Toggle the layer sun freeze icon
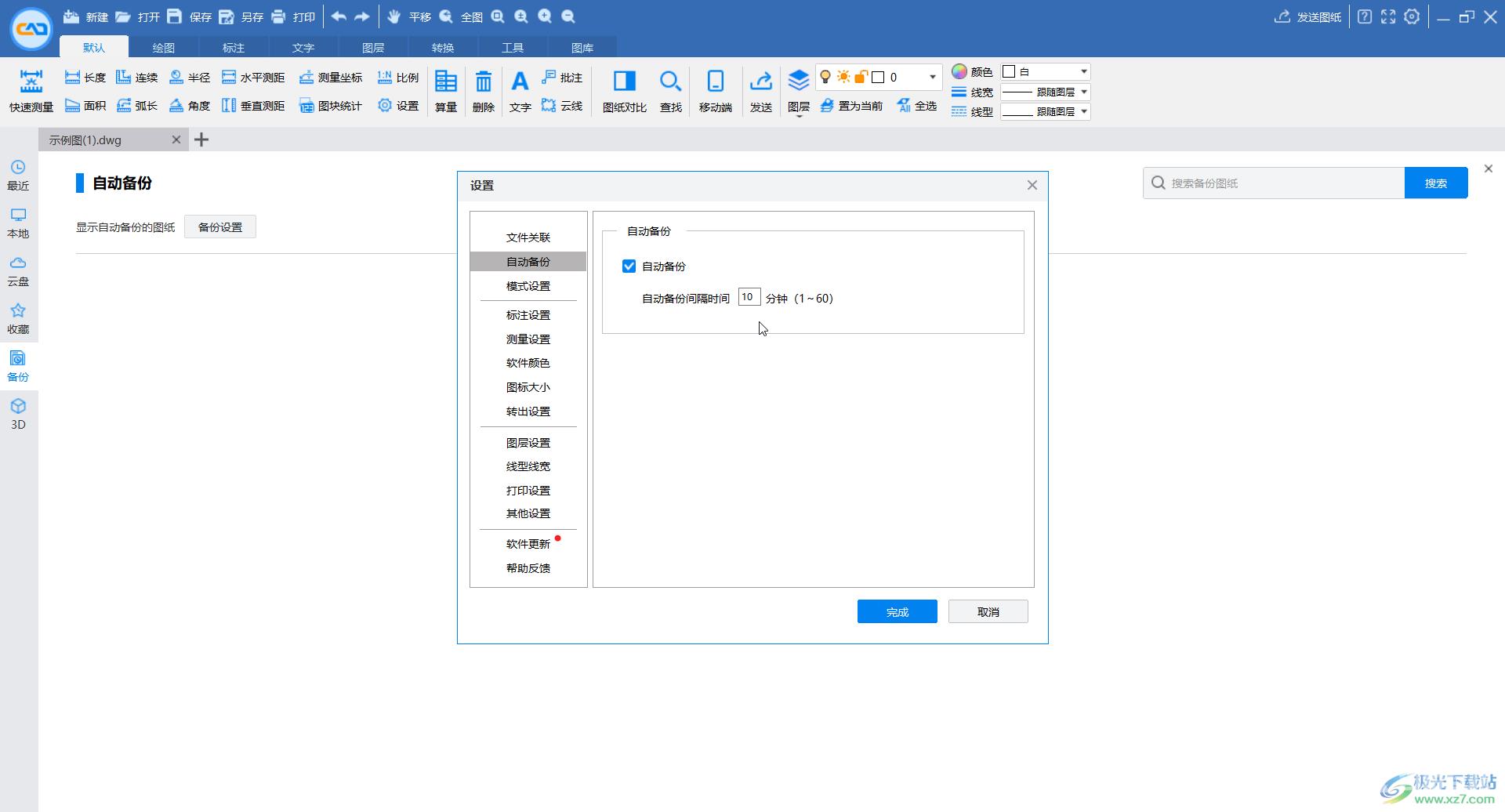 click(x=843, y=77)
